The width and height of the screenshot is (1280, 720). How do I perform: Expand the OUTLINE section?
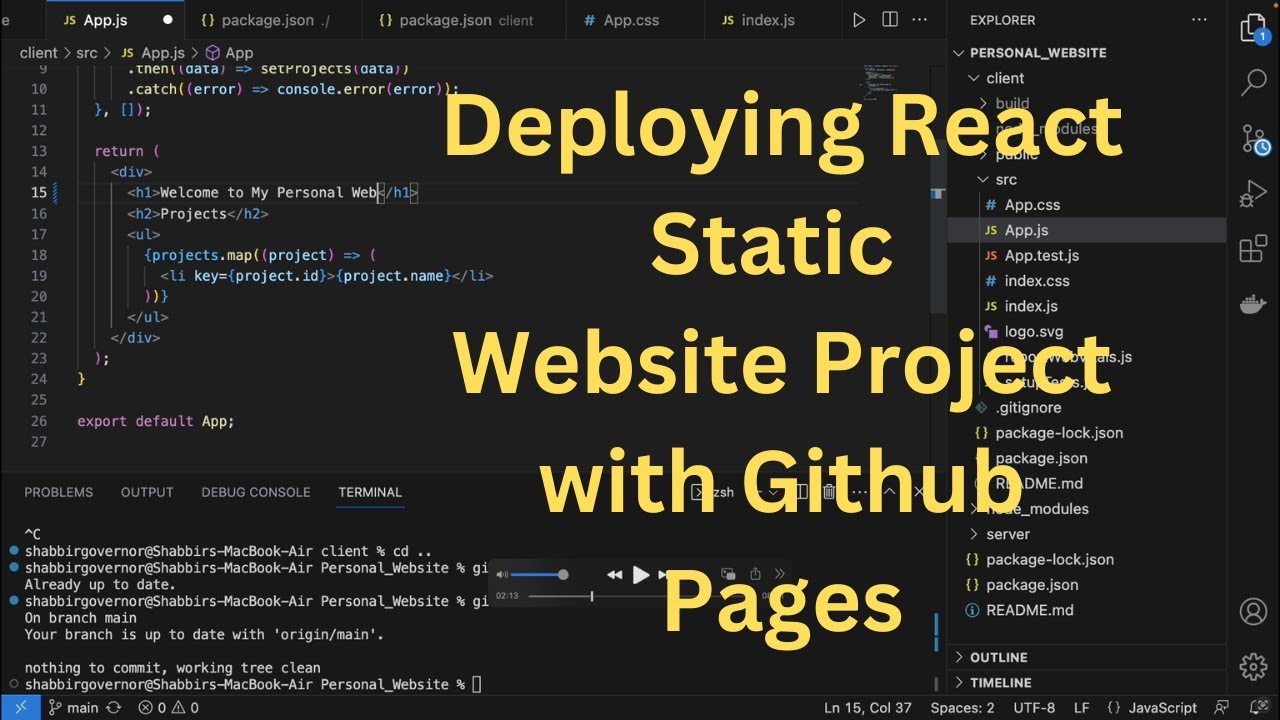coord(1087,657)
